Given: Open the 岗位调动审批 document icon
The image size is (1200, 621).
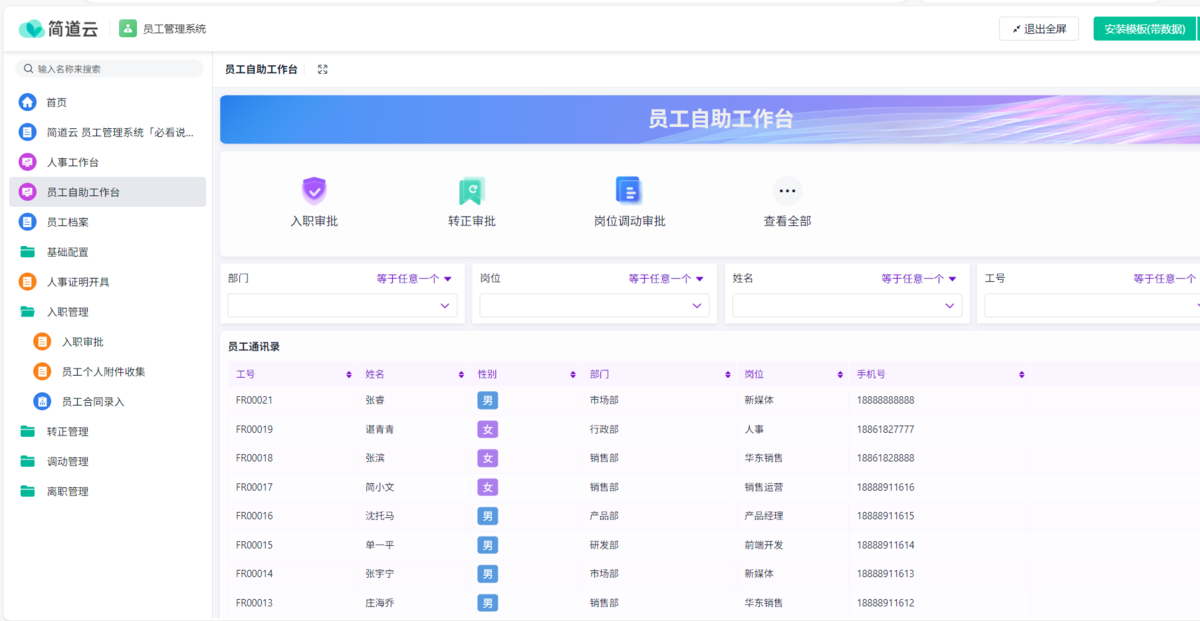Looking at the screenshot, I should click(x=628, y=190).
